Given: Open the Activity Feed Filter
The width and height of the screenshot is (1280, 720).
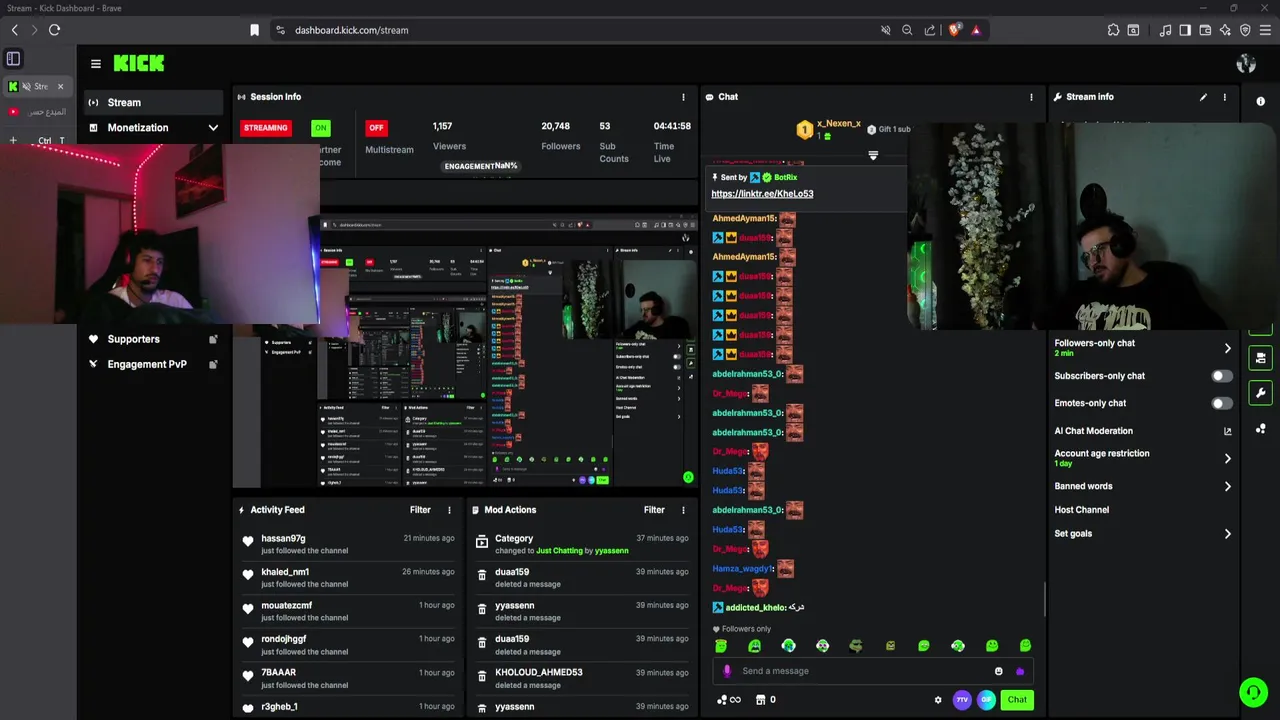Looking at the screenshot, I should [420, 510].
